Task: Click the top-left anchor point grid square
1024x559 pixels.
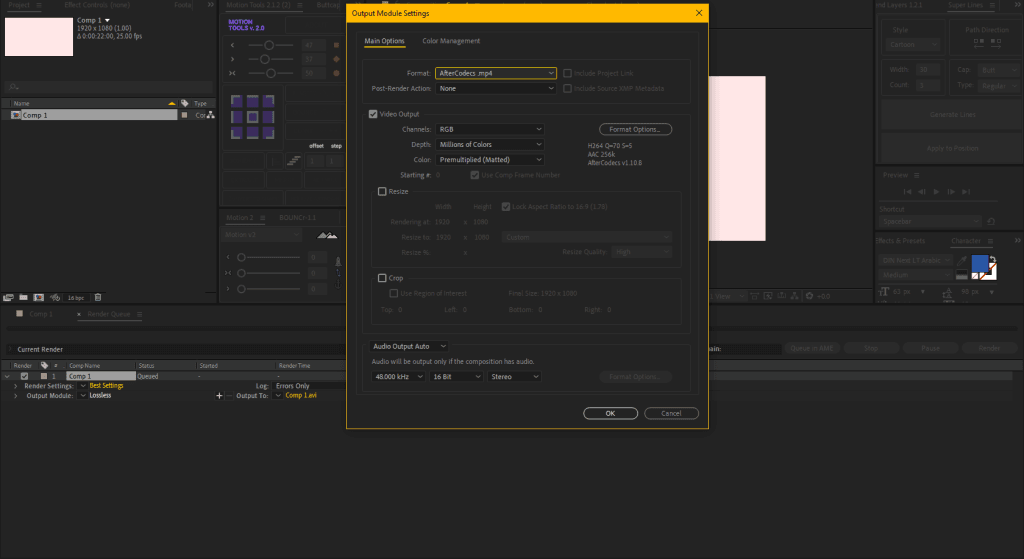Action: (x=236, y=101)
